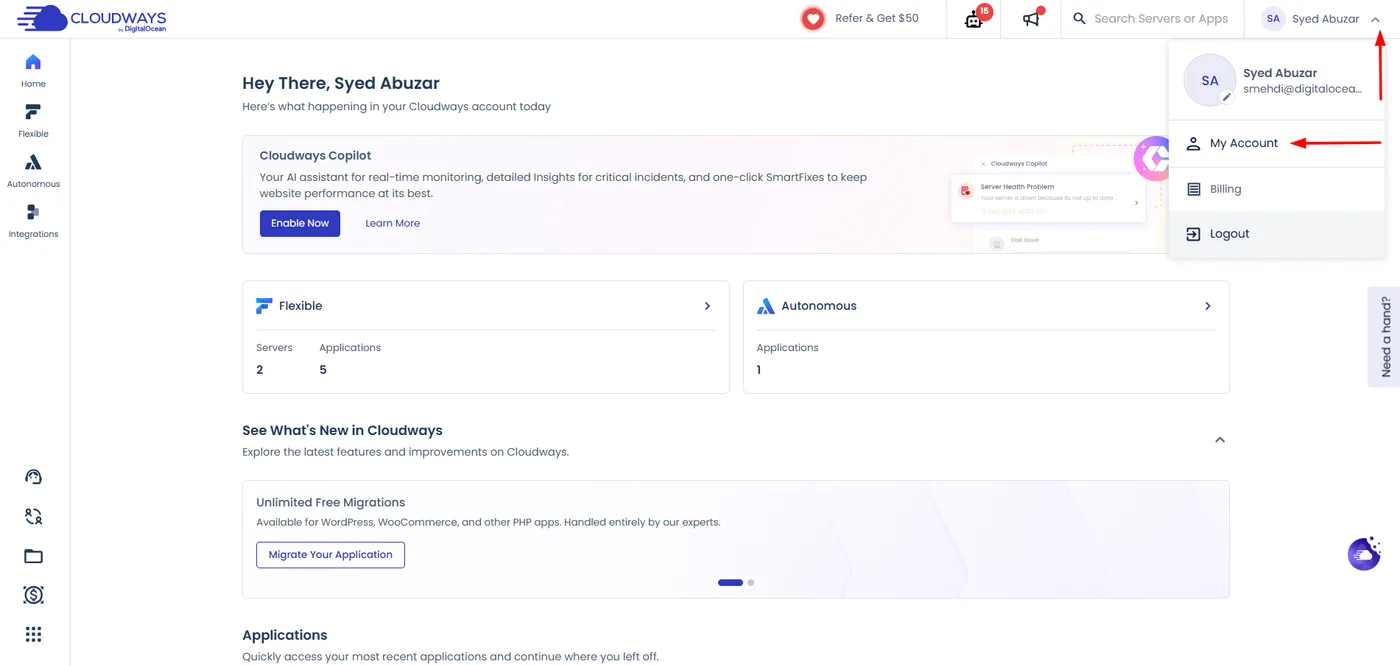
Task: Click the Refer & Get $50 text
Action: point(877,18)
